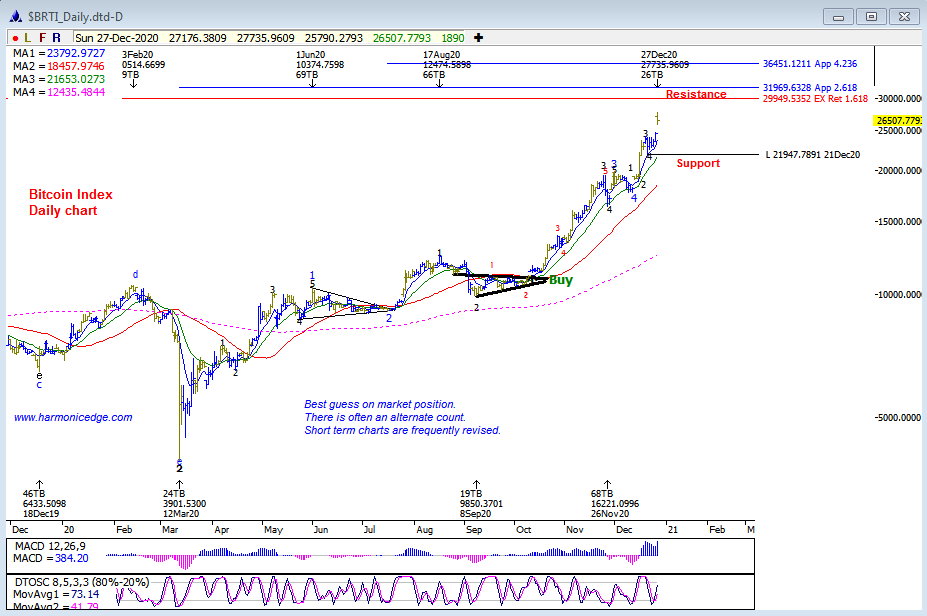
Task: Click the L toolbar letter button
Action: coord(28,38)
